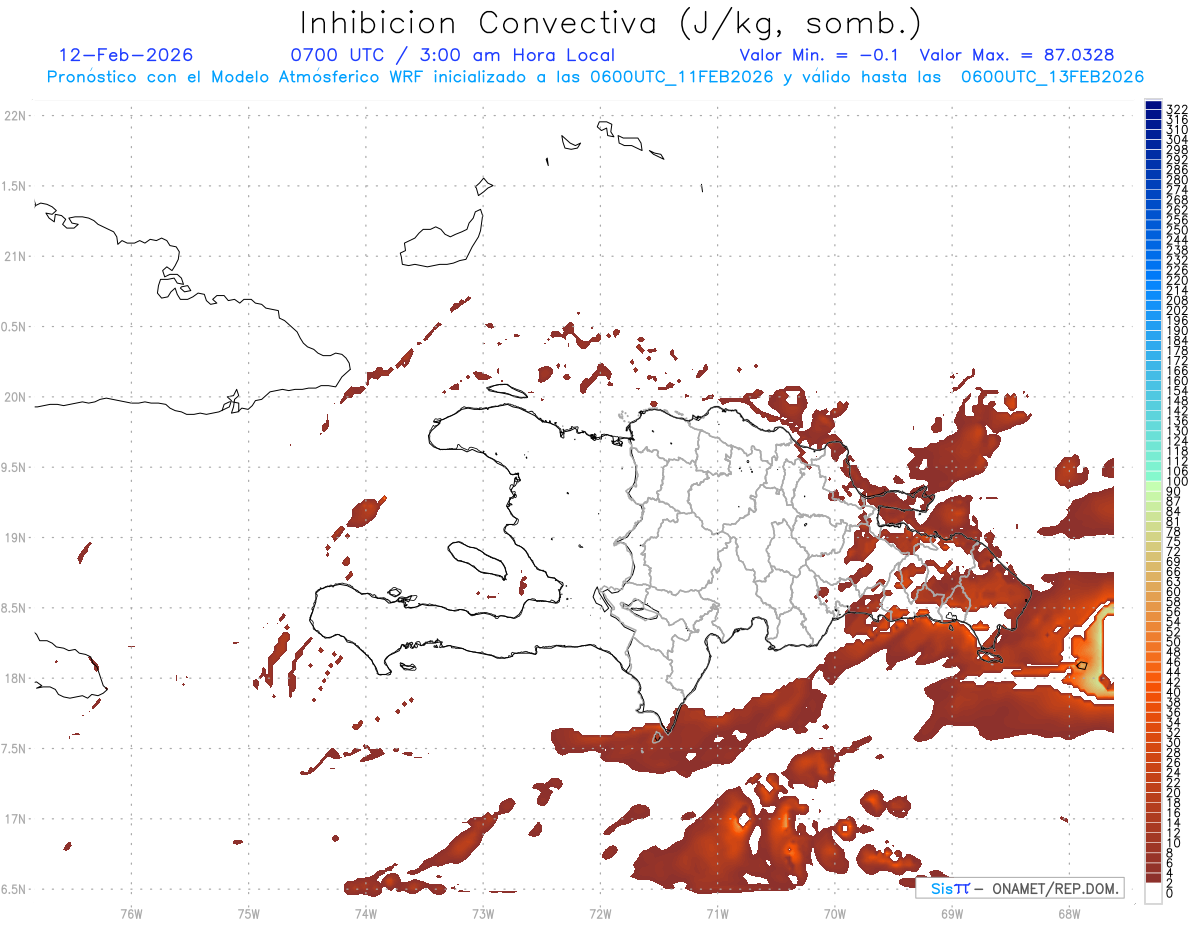Click the '73W' longitude label
The width and height of the screenshot is (1200, 927).
coord(483,913)
